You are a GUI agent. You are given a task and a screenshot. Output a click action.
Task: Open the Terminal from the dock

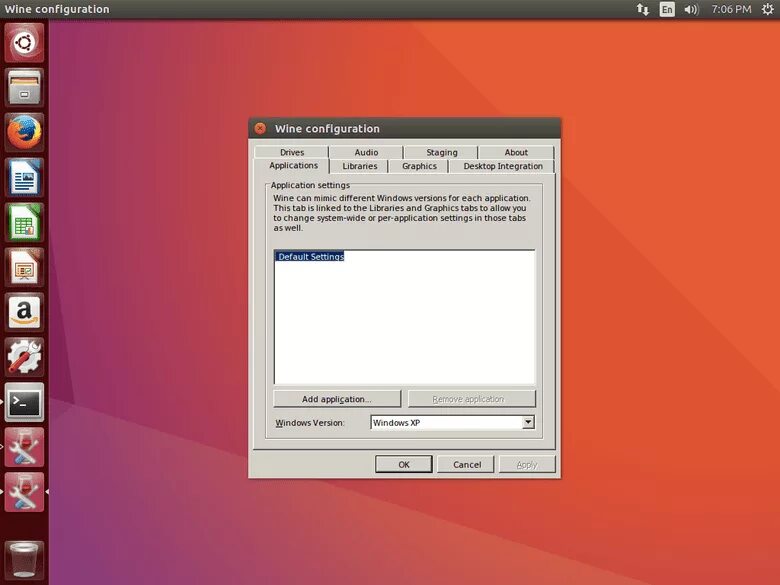(24, 402)
